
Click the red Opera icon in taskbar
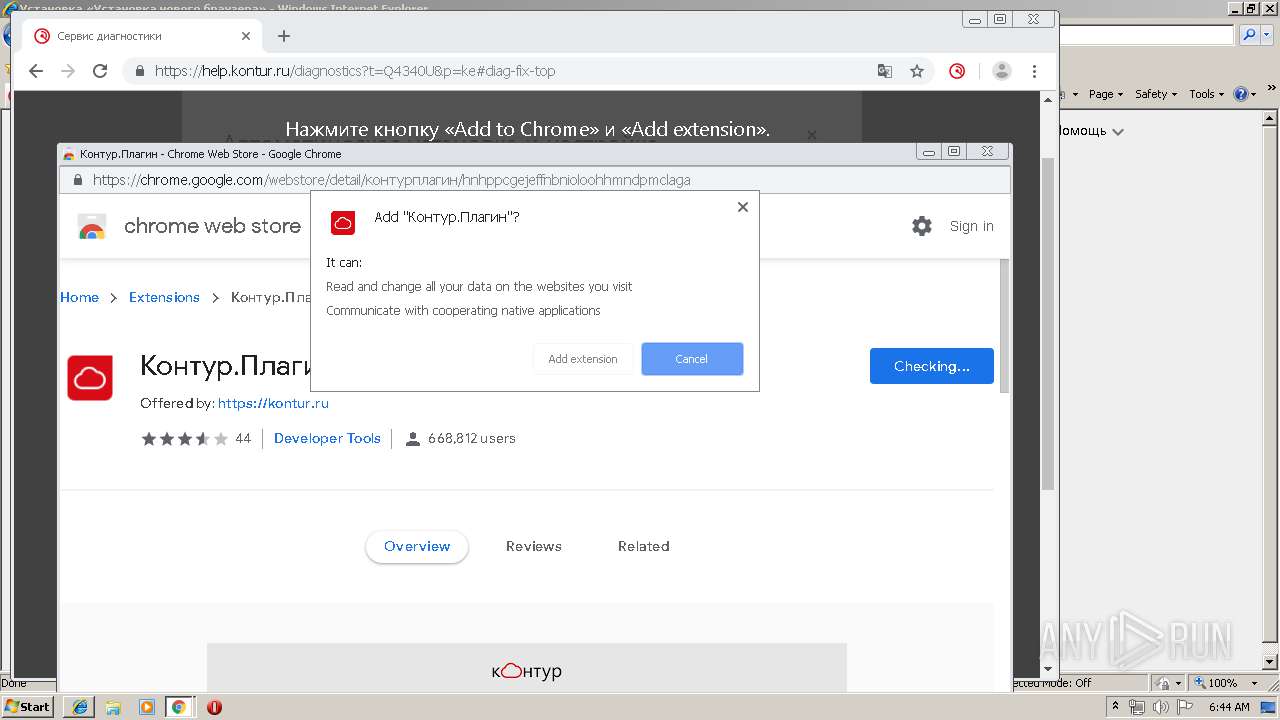[214, 707]
